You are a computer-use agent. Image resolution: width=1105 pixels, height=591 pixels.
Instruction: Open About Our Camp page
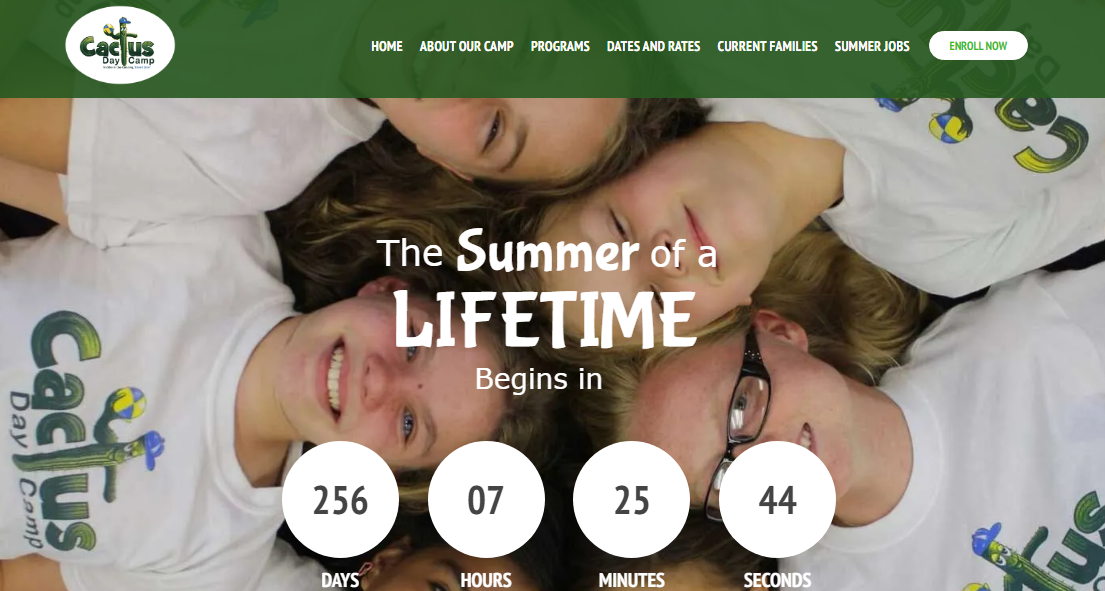pos(467,46)
